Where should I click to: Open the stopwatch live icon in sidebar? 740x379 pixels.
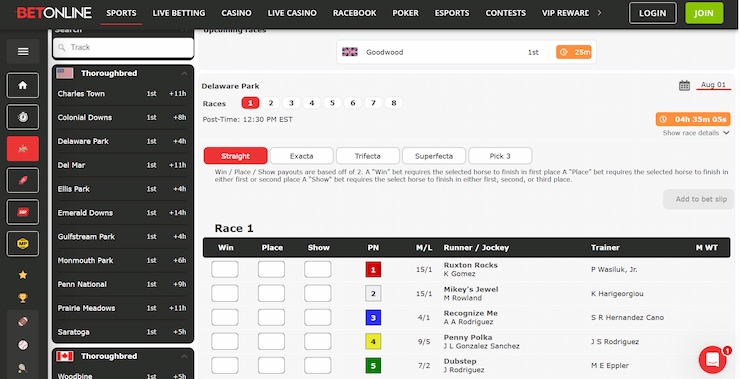23,117
